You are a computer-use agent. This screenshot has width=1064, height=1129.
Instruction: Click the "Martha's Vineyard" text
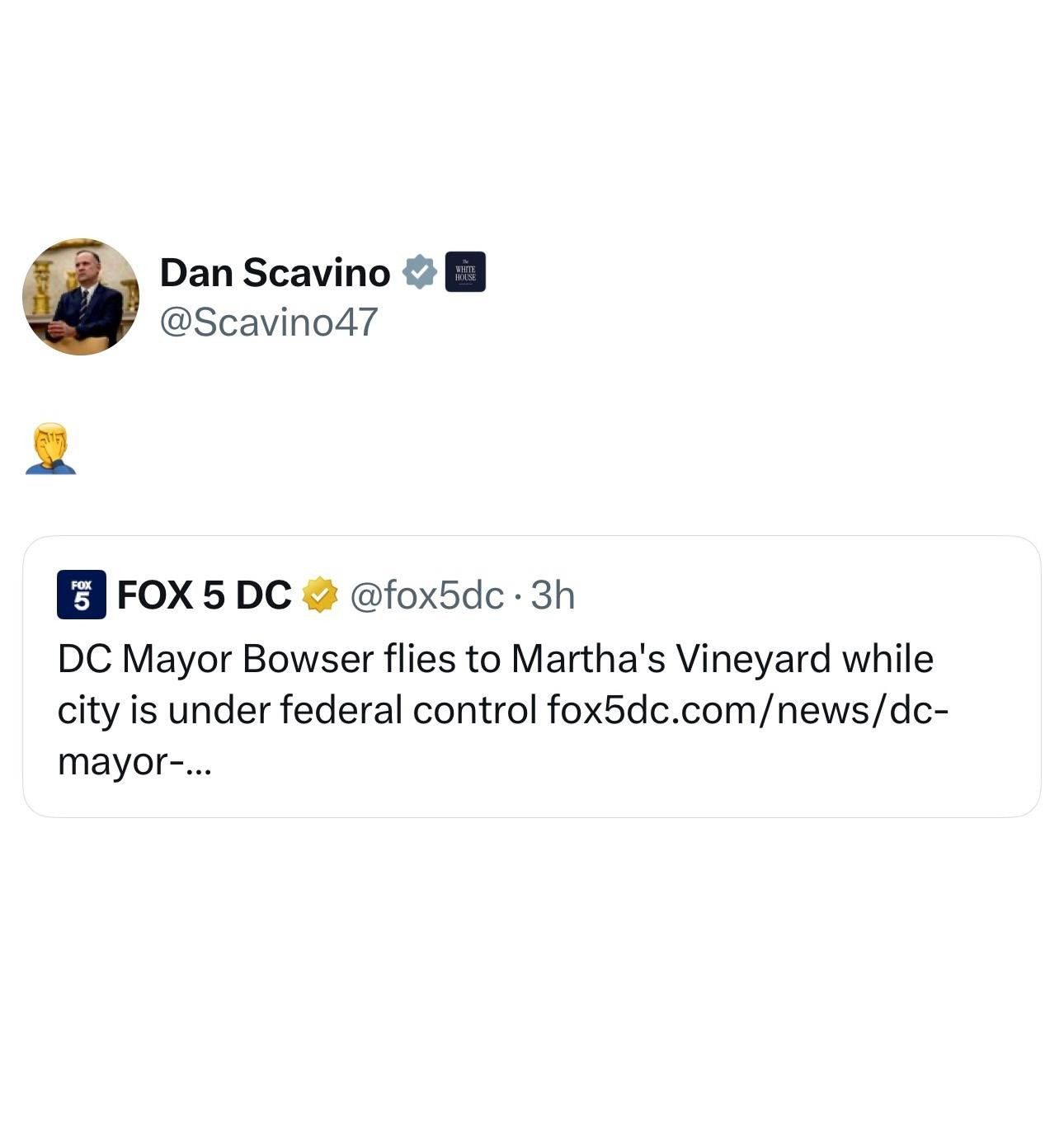pos(671,659)
